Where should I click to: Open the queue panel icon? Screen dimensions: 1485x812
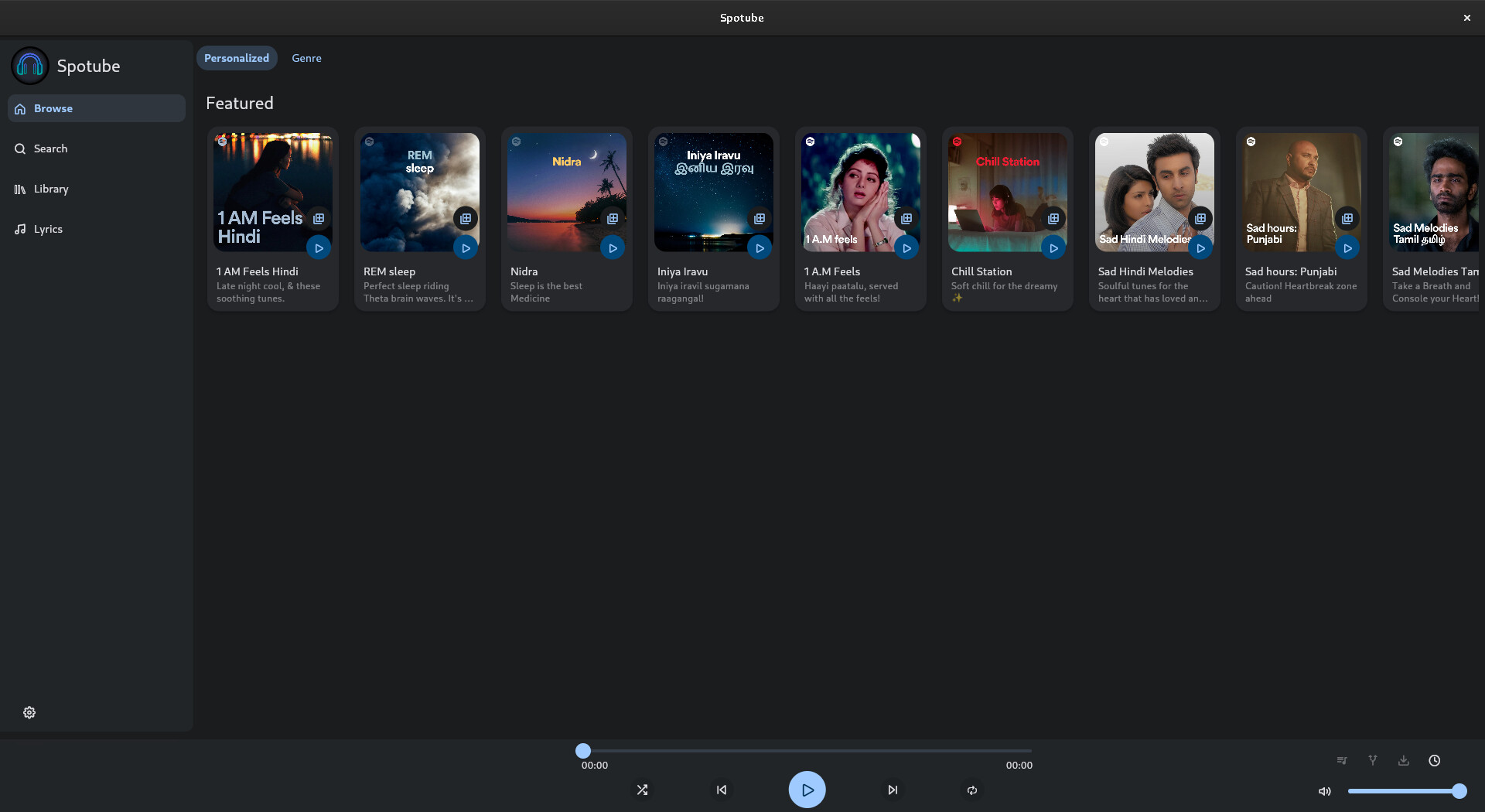coord(1342,760)
